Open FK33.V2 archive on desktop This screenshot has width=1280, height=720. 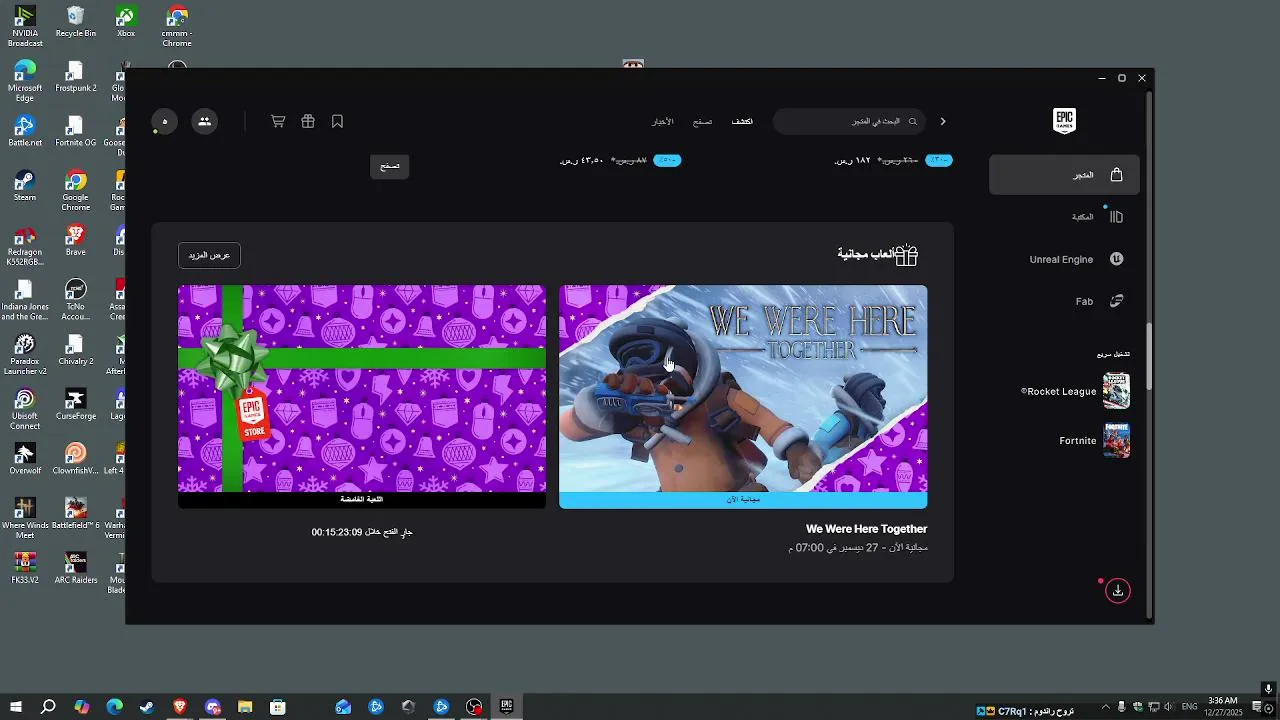pos(25,569)
